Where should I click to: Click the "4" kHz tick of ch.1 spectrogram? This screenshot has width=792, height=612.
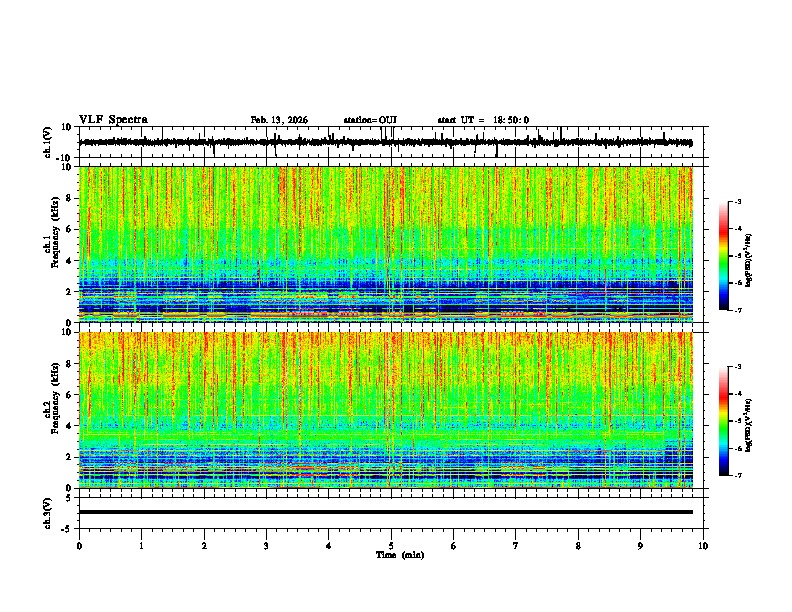(69, 261)
